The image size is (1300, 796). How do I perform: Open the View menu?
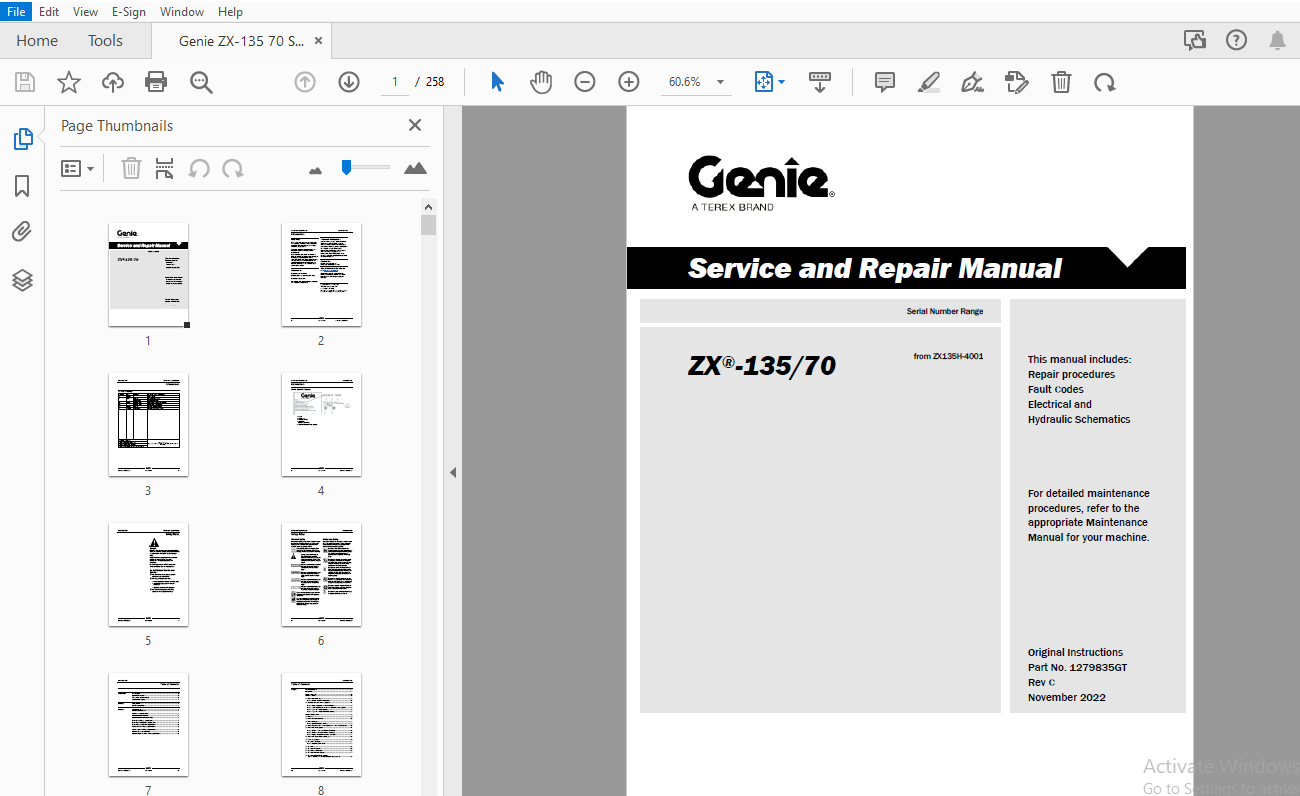[x=86, y=11]
